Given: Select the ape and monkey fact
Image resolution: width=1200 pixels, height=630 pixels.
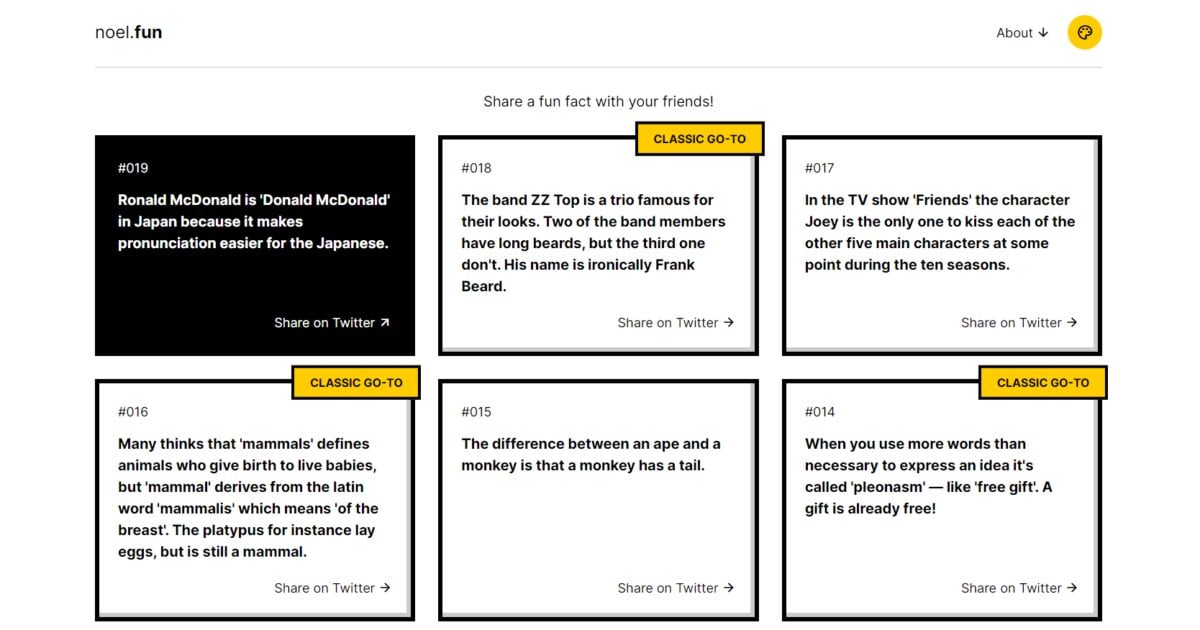Looking at the screenshot, I should click(x=591, y=454).
